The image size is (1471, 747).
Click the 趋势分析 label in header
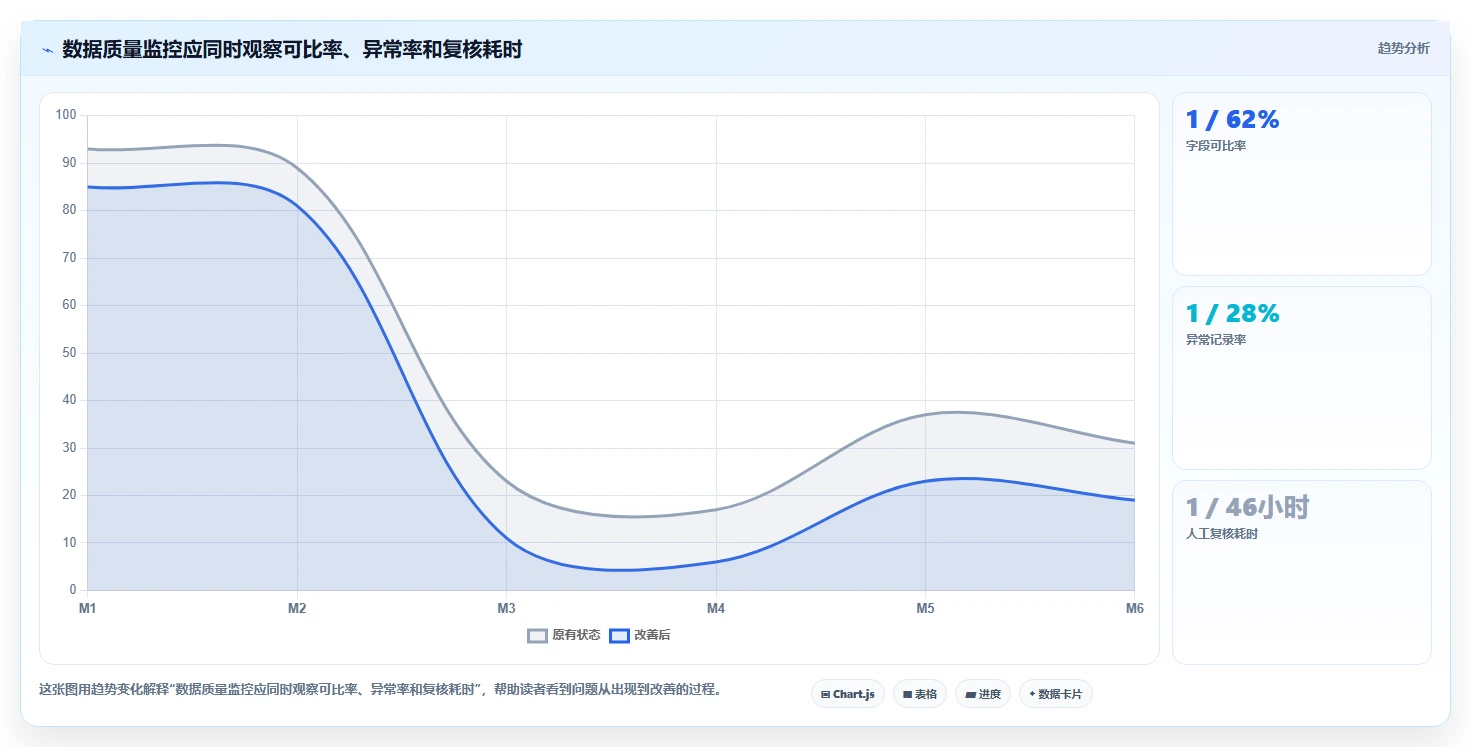[x=1403, y=48]
